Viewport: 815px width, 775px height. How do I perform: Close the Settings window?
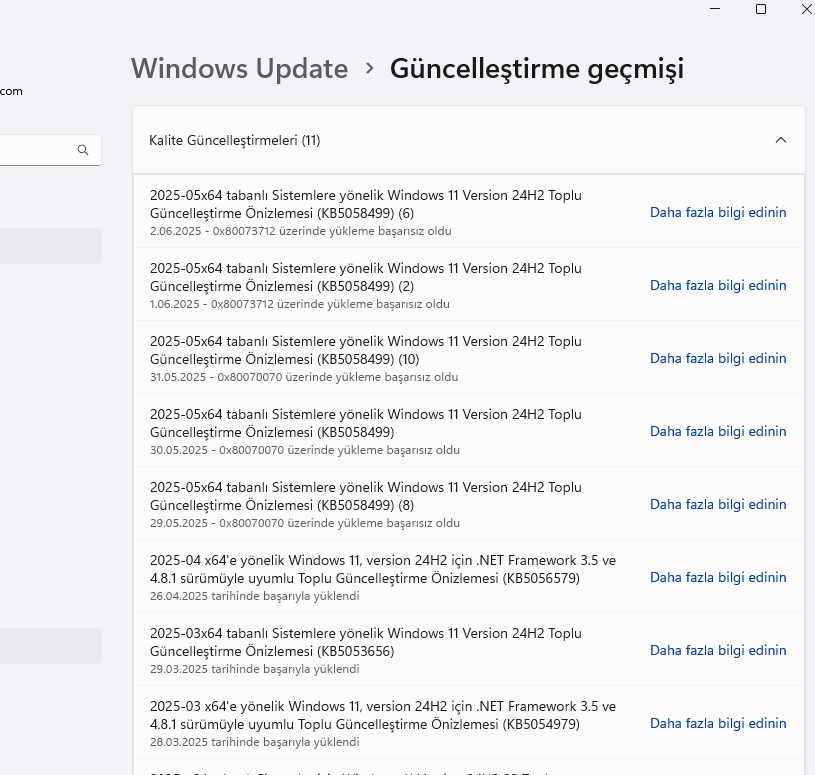(x=806, y=9)
